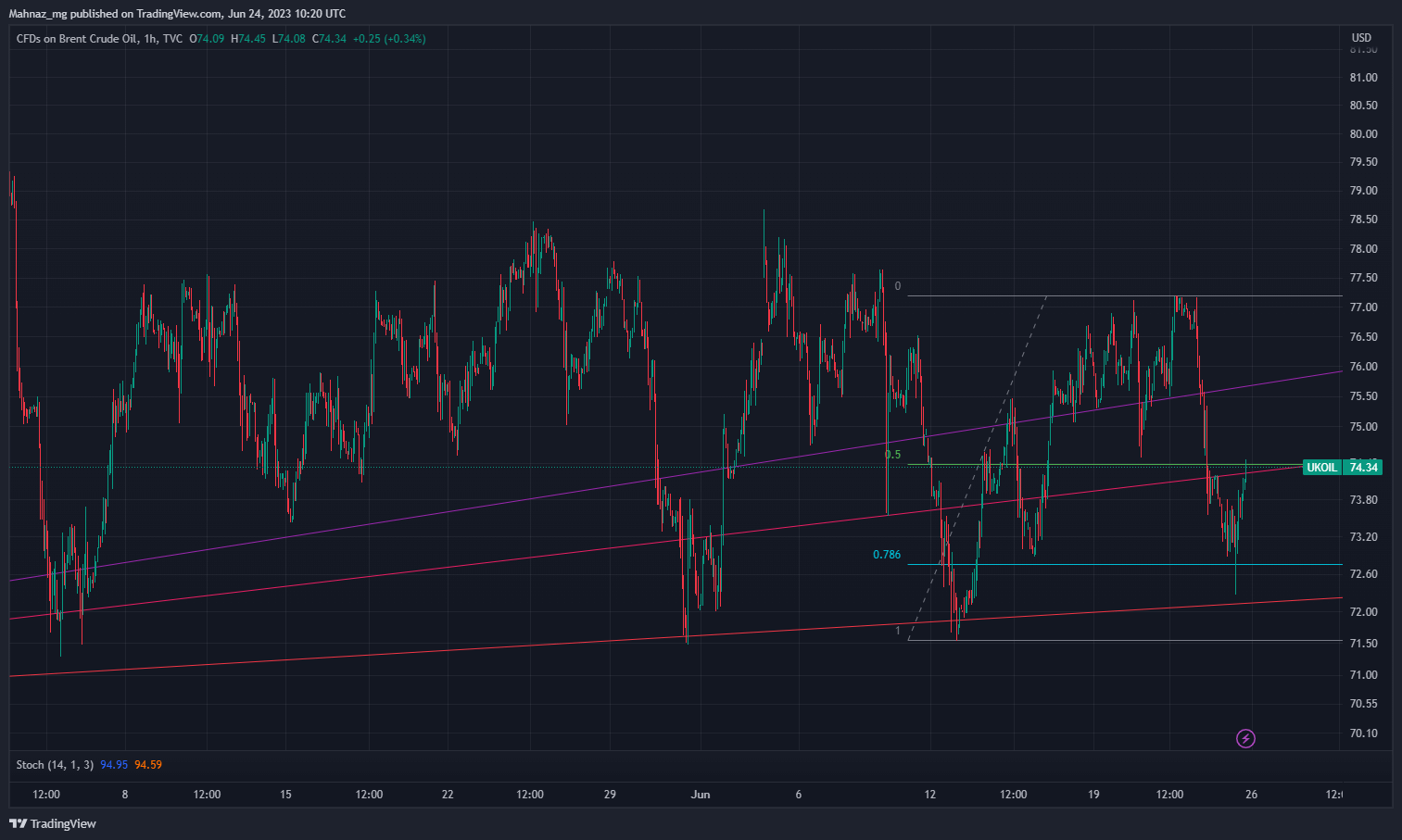This screenshot has height=840, width=1402.
Task: Click the 26 date on time axis
Action: [x=1251, y=795]
